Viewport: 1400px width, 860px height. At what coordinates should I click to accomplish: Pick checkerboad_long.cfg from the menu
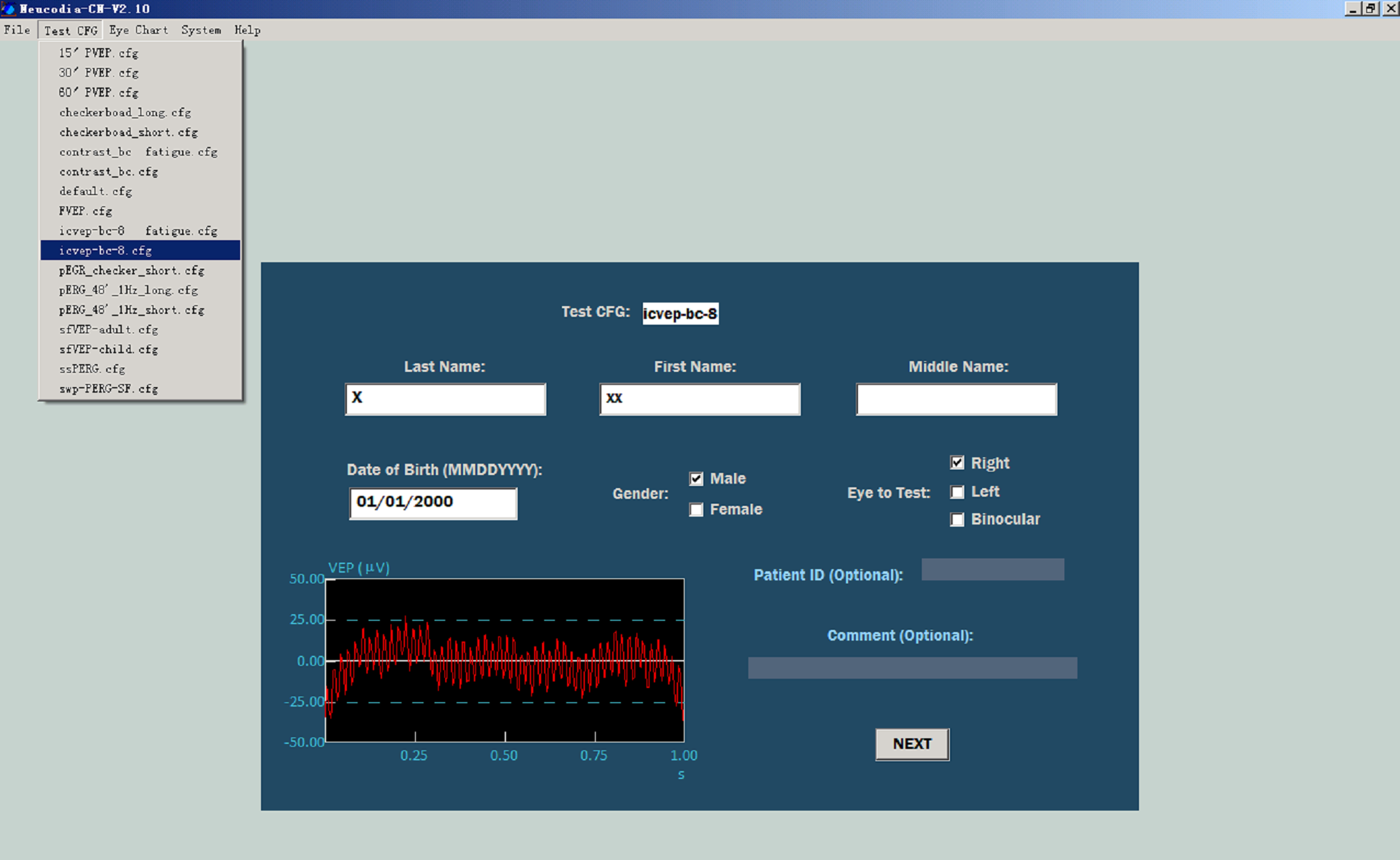pos(125,113)
